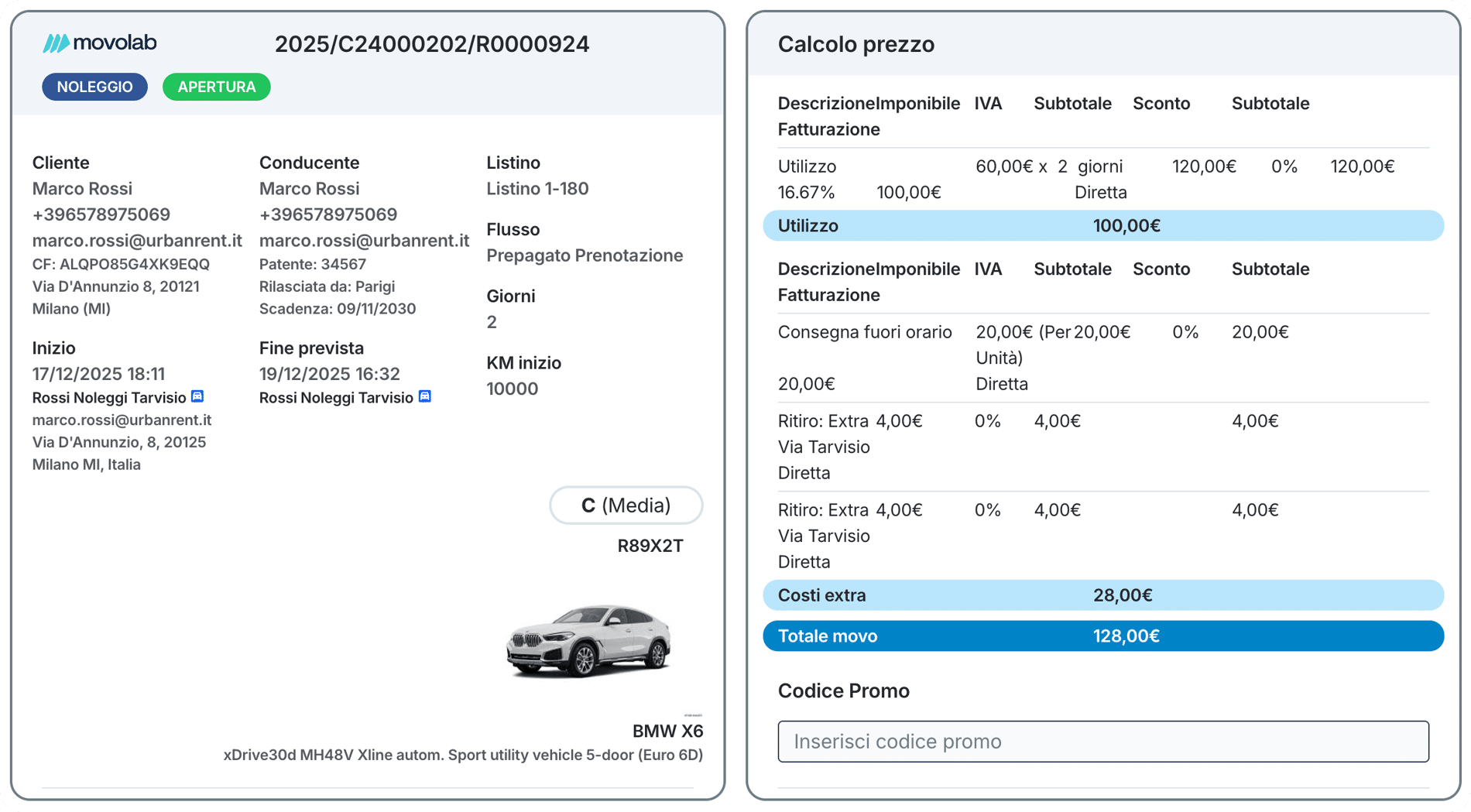Click the movolab logo
Screen dimensions: 1471x812
click(100, 43)
